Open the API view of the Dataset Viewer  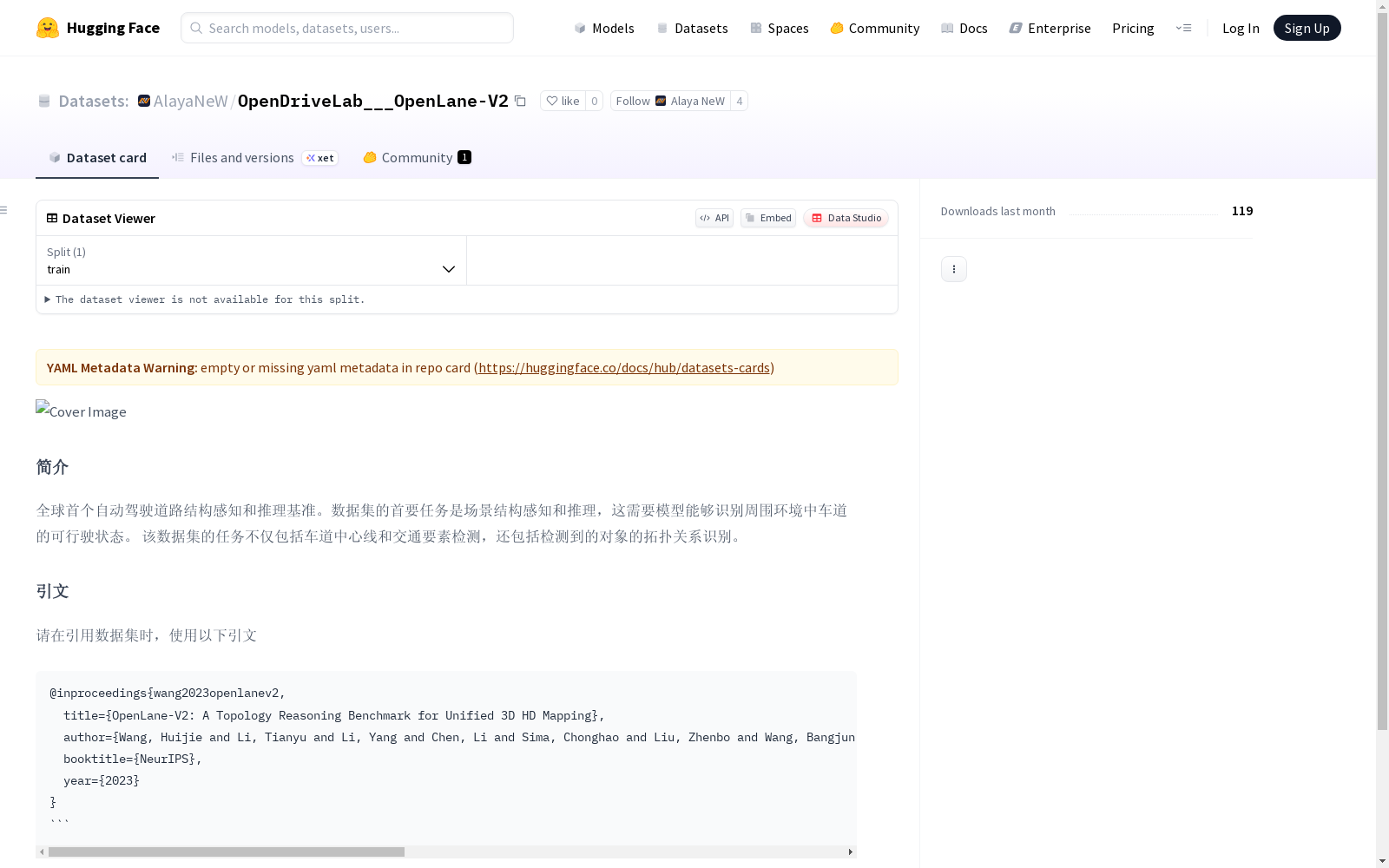(x=714, y=218)
